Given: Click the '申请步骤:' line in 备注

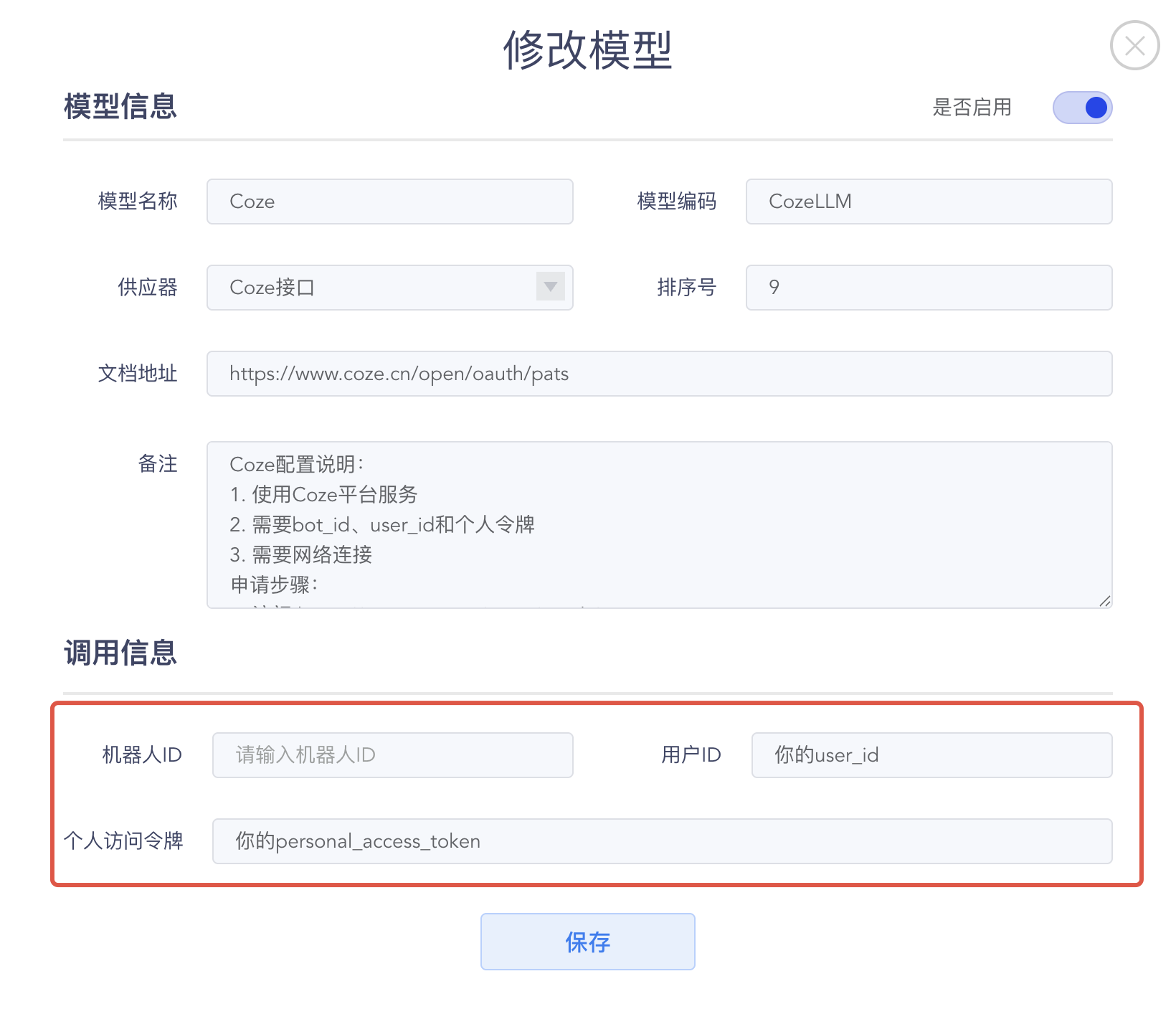Looking at the screenshot, I should (274, 585).
